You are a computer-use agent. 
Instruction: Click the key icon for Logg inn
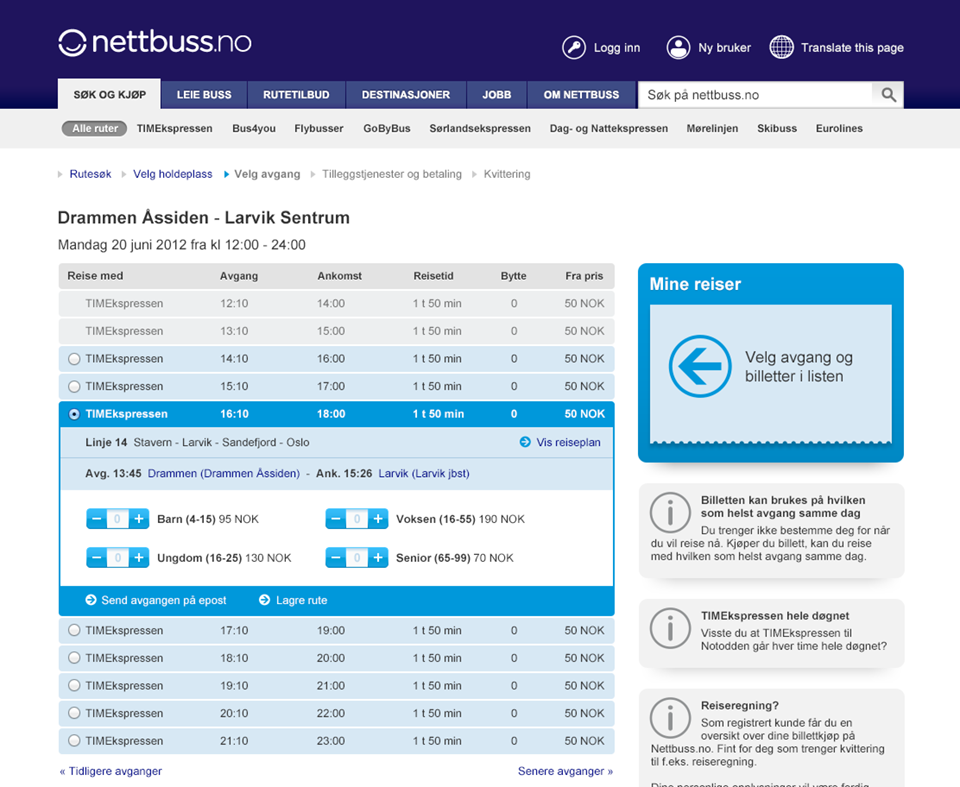(x=574, y=48)
